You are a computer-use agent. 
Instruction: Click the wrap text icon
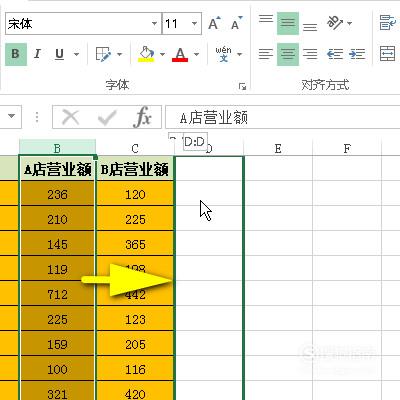click(x=388, y=23)
